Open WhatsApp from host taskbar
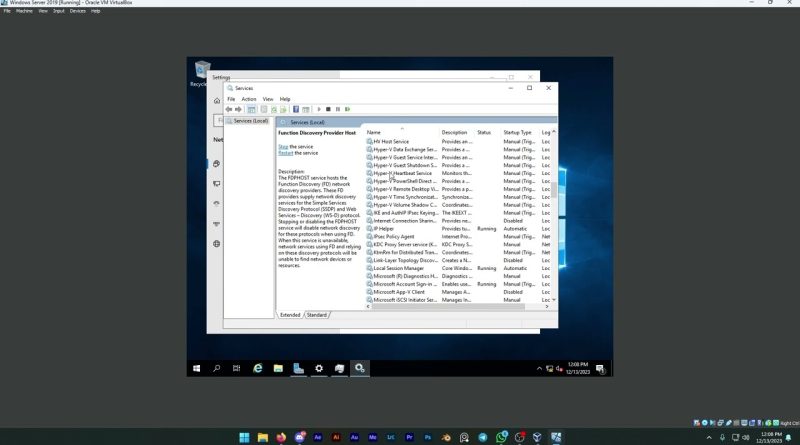 tap(502, 437)
